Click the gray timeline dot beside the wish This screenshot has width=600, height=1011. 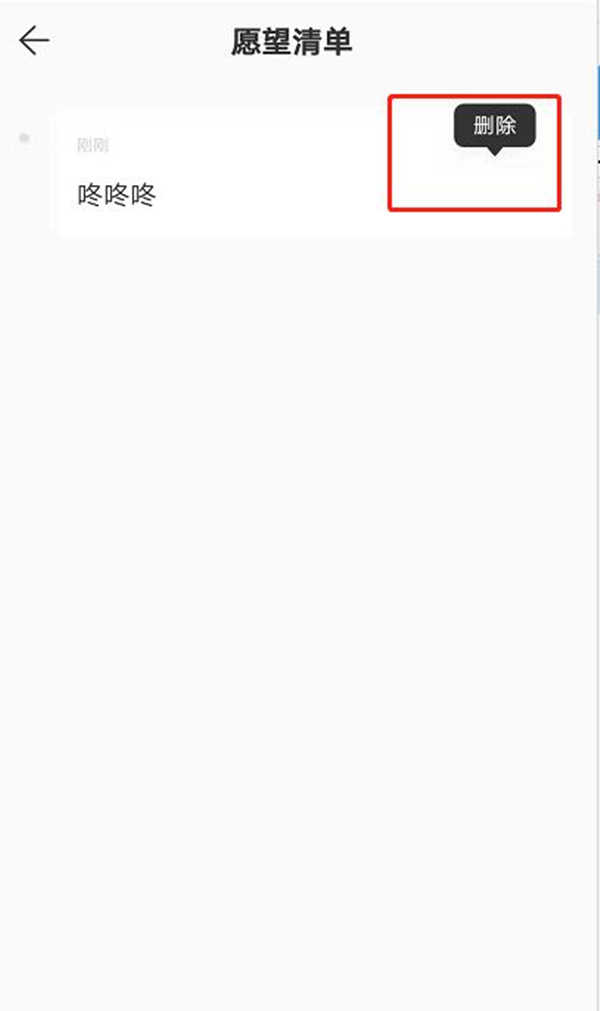pyautogui.click(x=24, y=138)
